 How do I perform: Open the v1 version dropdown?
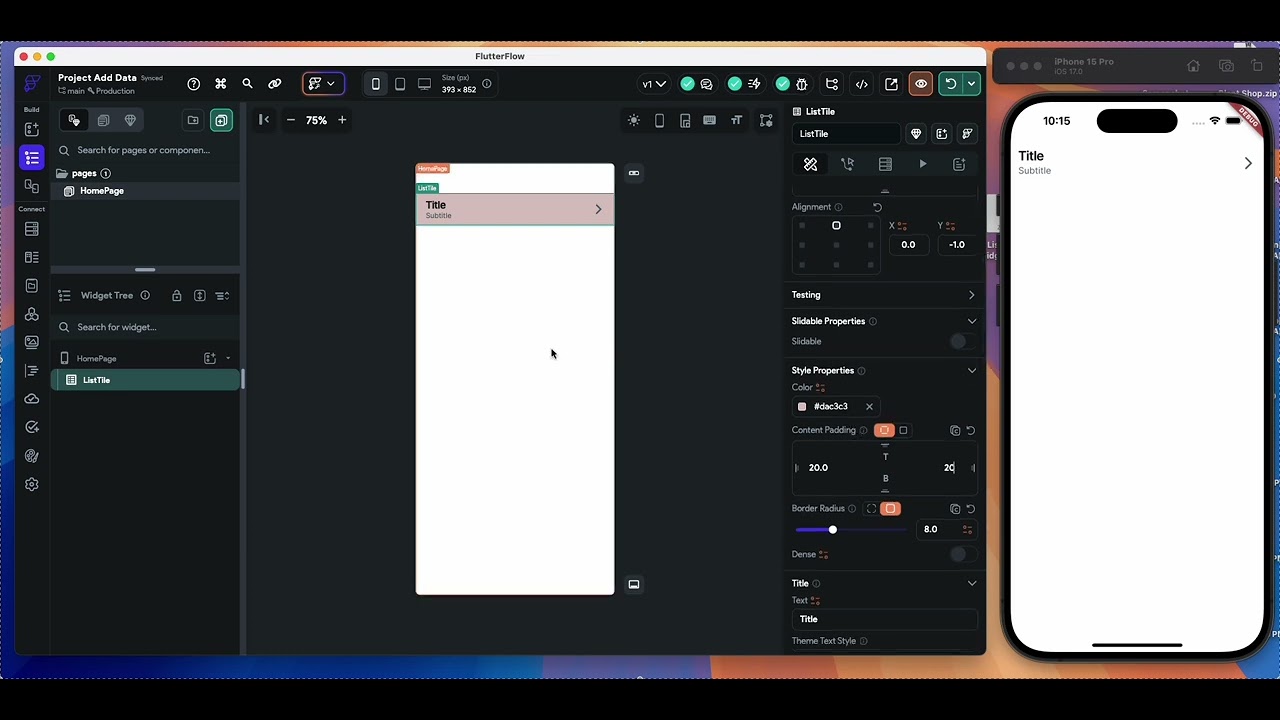(654, 84)
